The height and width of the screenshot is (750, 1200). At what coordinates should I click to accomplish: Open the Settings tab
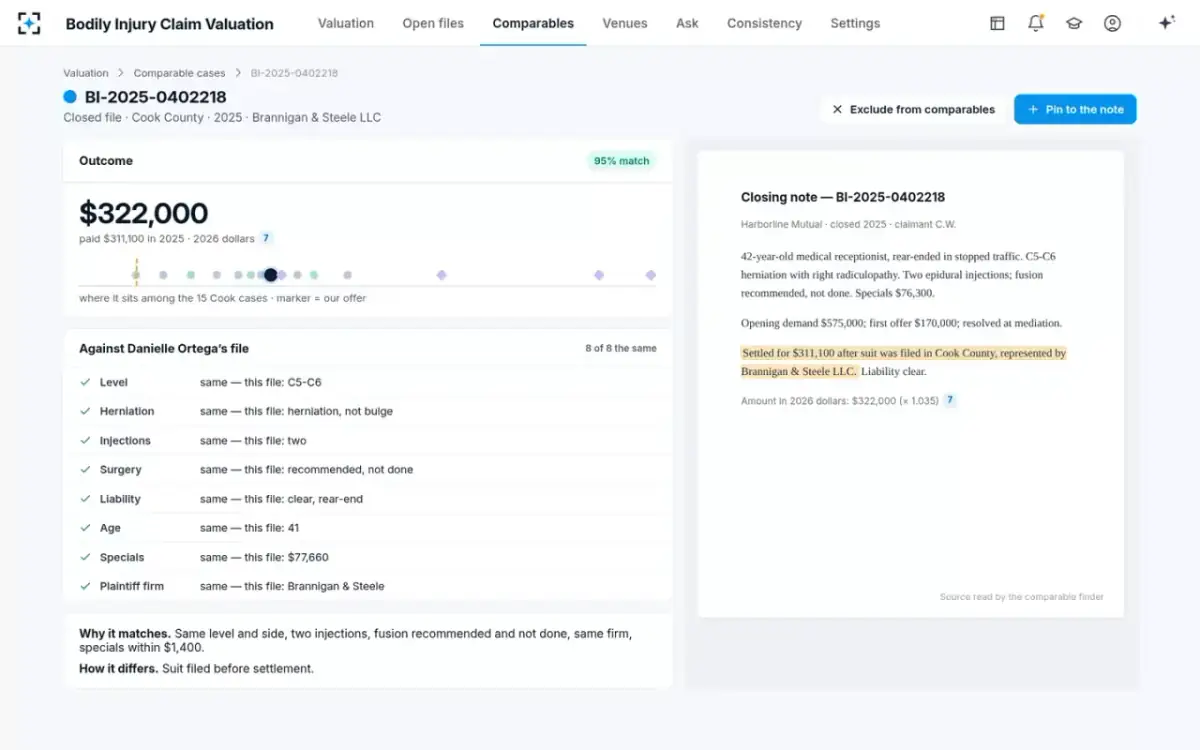point(855,23)
